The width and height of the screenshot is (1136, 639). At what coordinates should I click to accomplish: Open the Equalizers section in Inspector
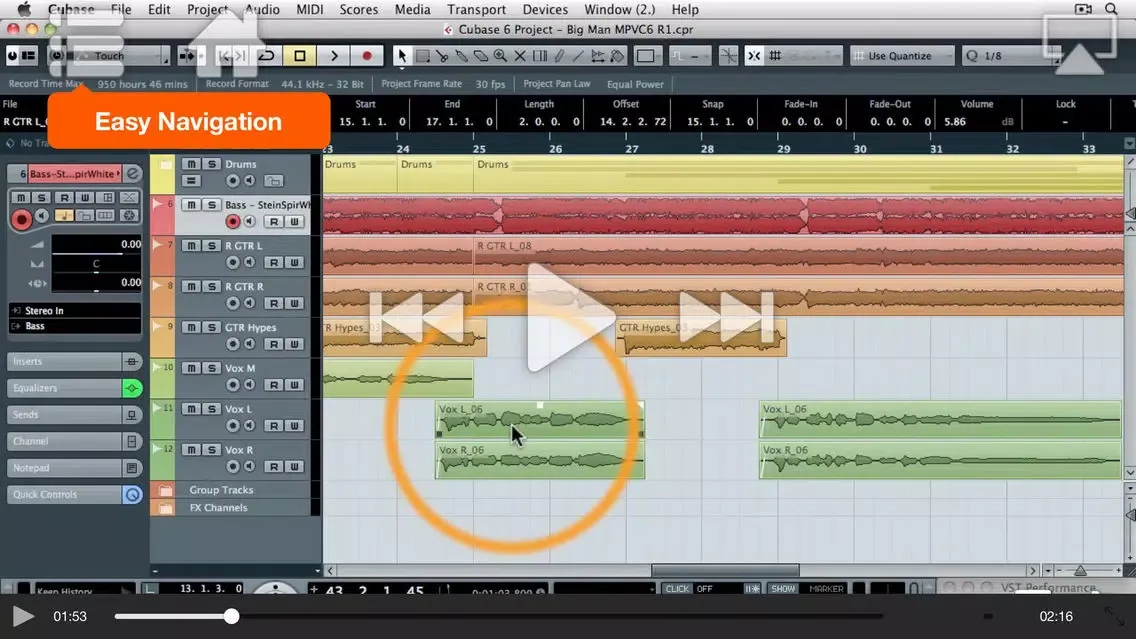64,388
